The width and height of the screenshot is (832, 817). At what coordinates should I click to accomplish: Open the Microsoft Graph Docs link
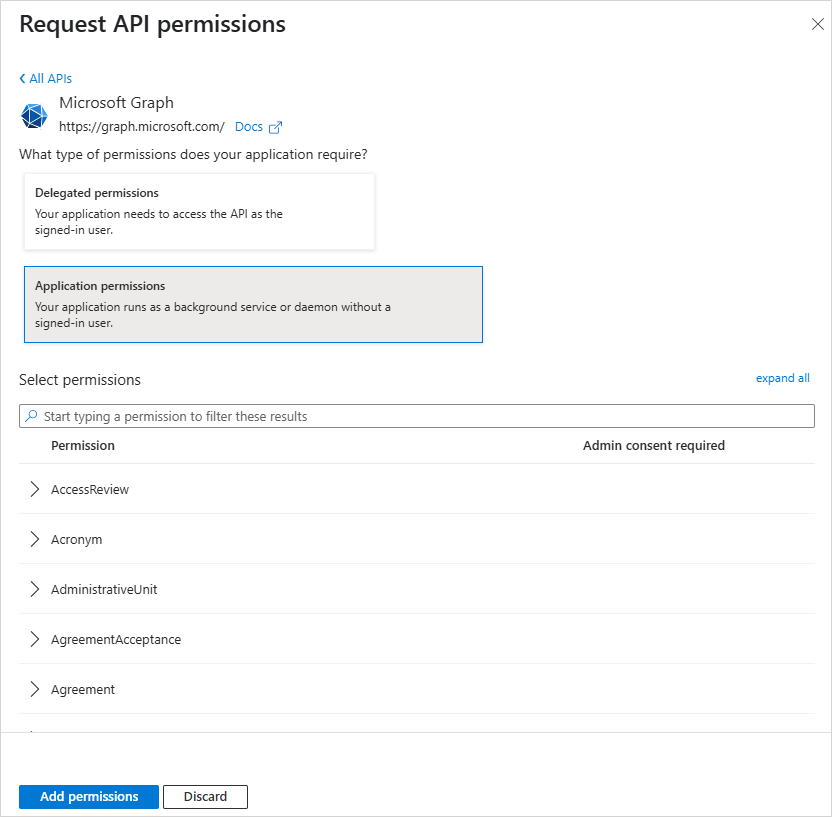[248, 127]
